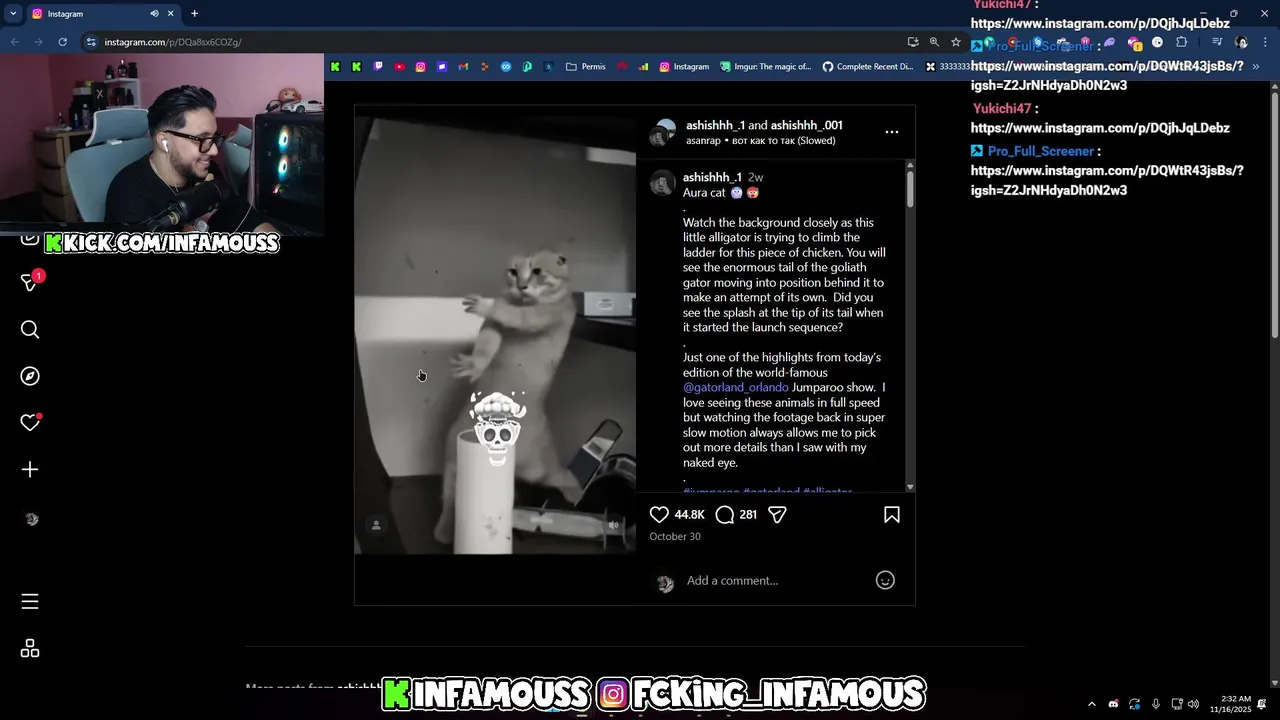
Task: Open Instagram search from the sidebar
Action: (x=30, y=330)
